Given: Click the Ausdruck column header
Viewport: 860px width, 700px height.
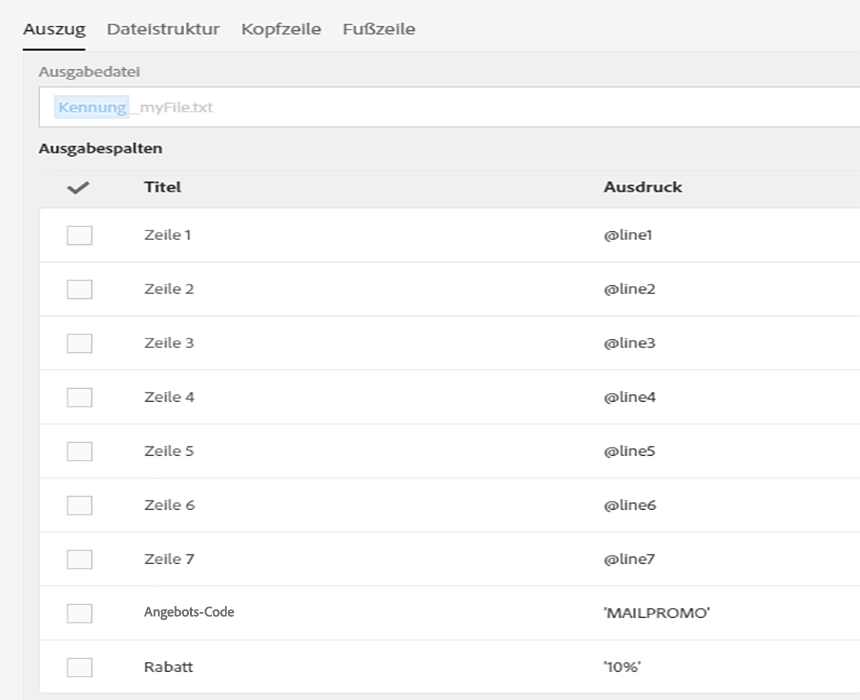Looking at the screenshot, I should pos(642,188).
